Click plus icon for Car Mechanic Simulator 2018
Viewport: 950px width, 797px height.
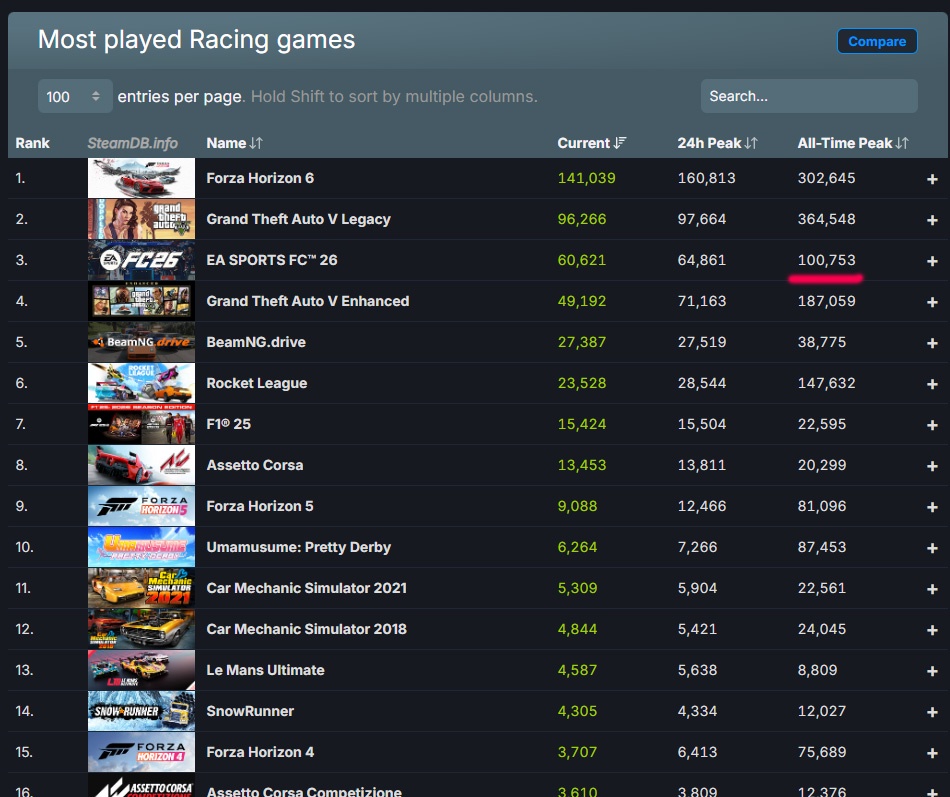(x=932, y=630)
